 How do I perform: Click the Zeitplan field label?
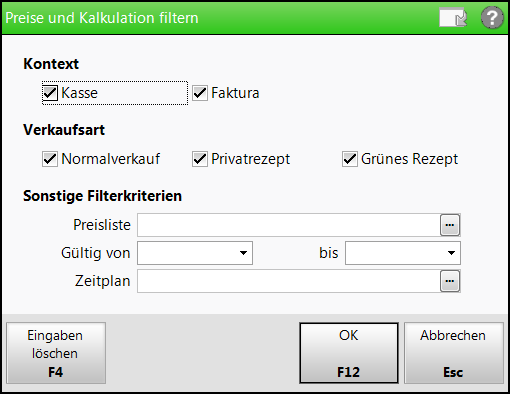[x=103, y=281]
